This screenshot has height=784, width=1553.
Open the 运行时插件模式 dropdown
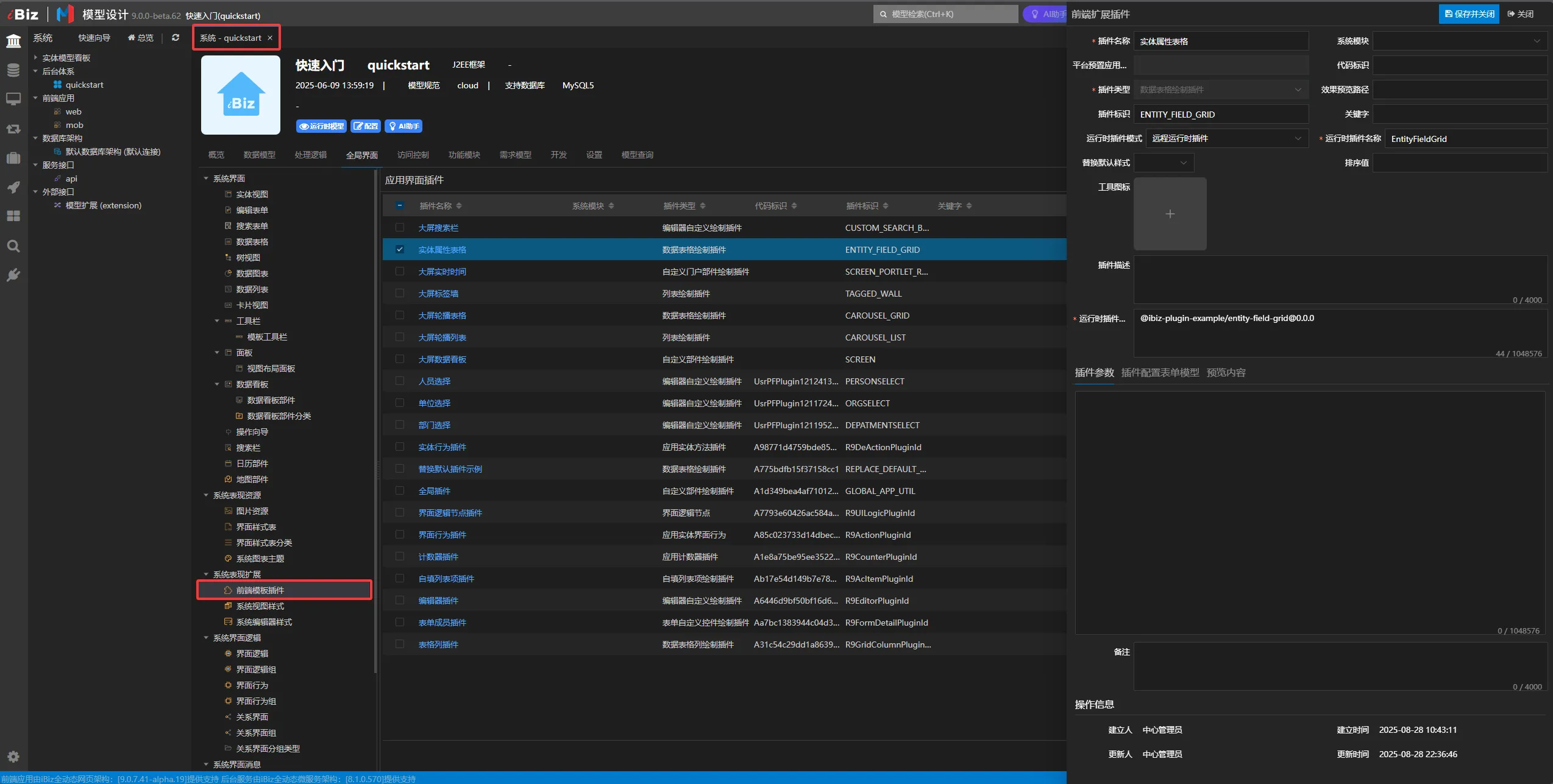[x=1226, y=138]
